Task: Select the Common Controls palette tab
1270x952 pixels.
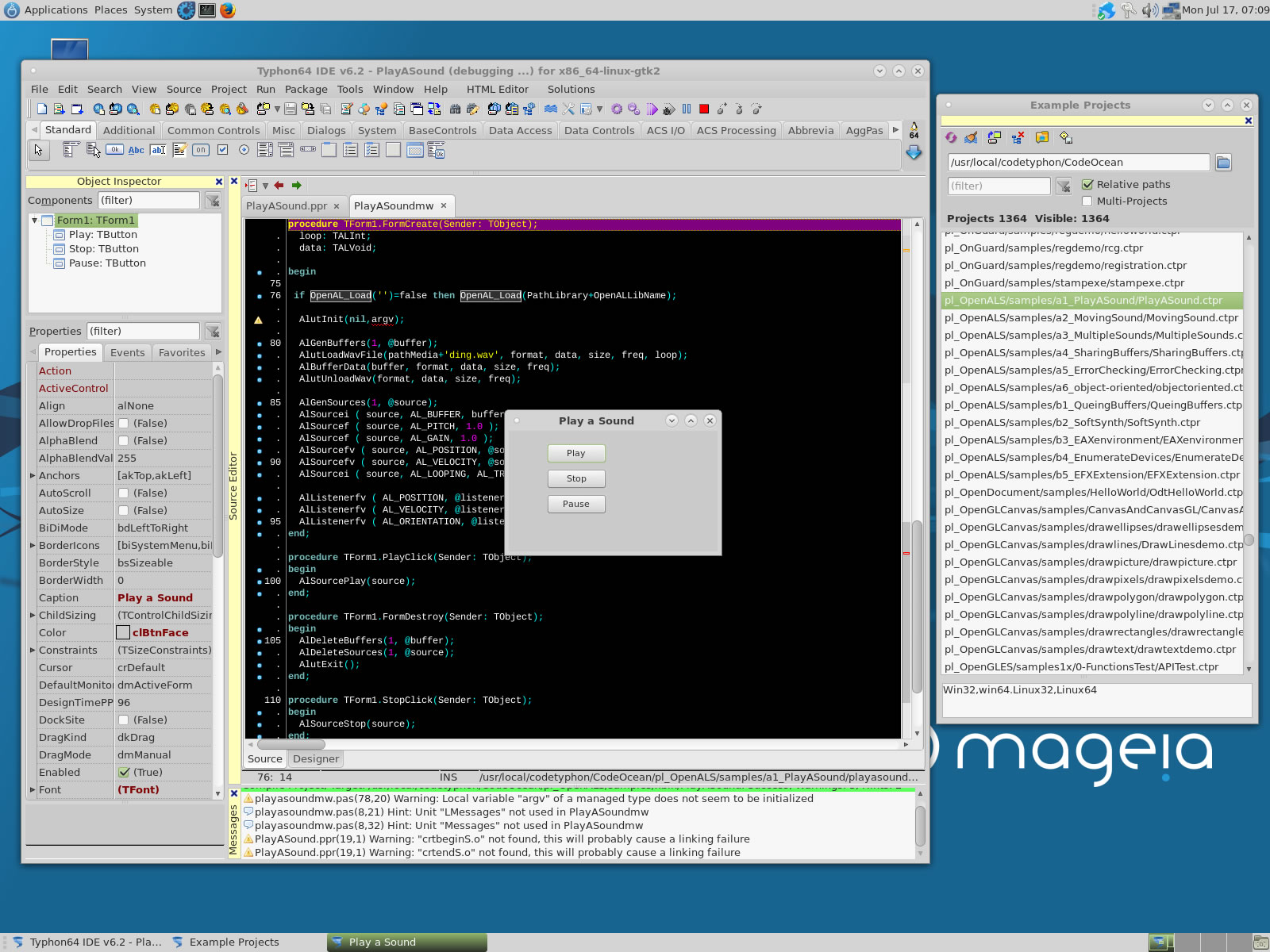Action: (214, 131)
